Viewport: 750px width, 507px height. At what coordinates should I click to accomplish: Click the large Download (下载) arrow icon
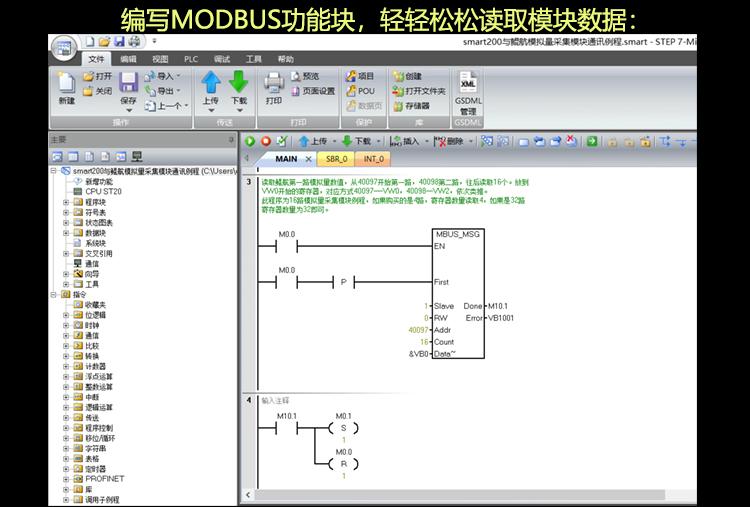239,82
